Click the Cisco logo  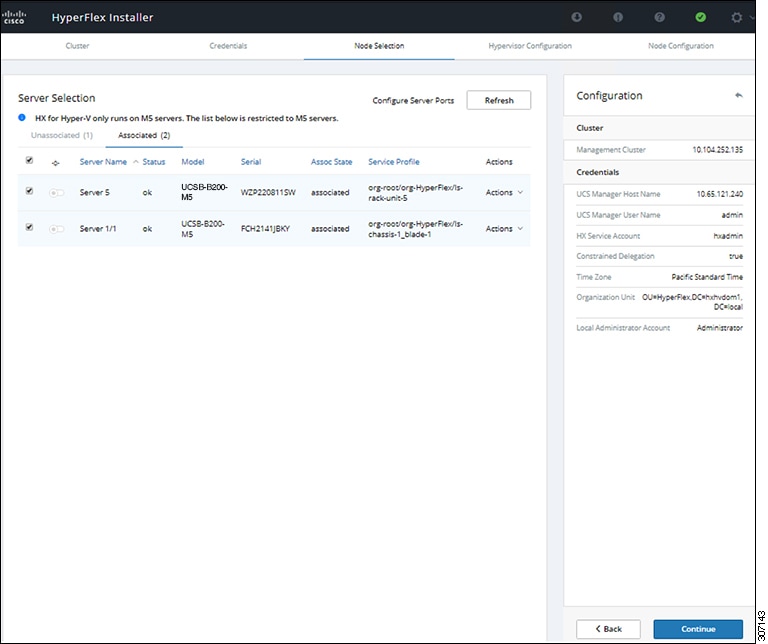coord(15,17)
